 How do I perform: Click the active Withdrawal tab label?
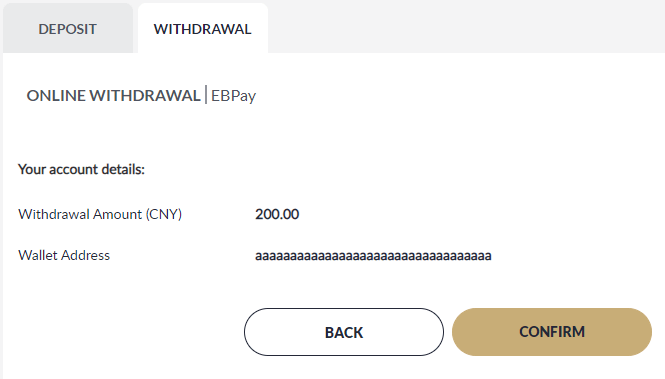pyautogui.click(x=203, y=29)
